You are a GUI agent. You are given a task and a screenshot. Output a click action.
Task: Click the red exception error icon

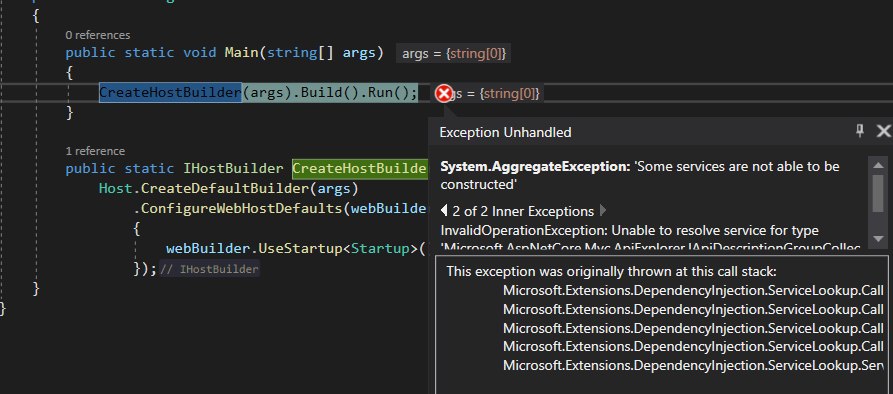click(x=443, y=93)
